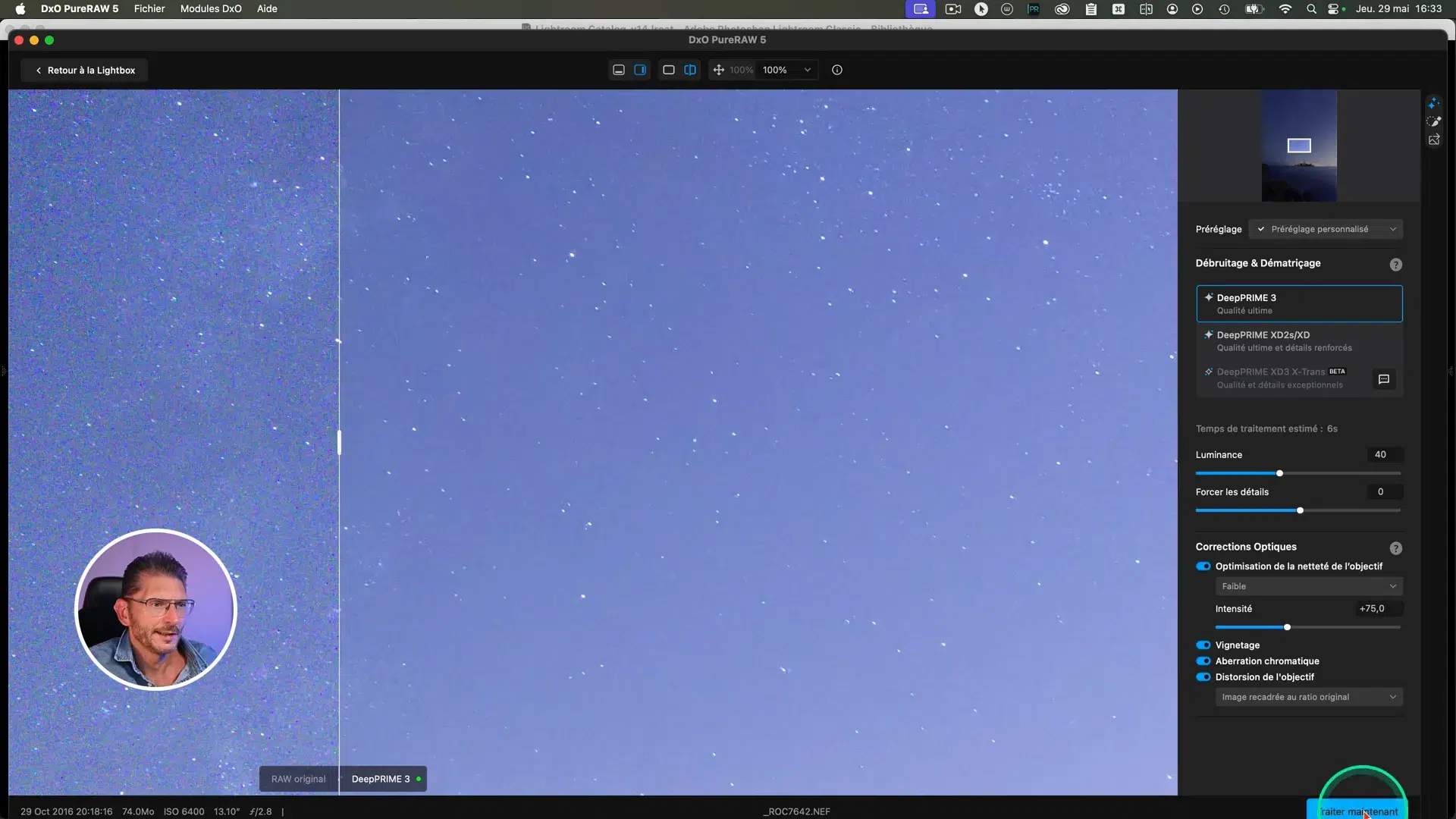
Task: Open feedback icon next to DeepPRIME XD3 X-Trans
Action: (x=1384, y=379)
